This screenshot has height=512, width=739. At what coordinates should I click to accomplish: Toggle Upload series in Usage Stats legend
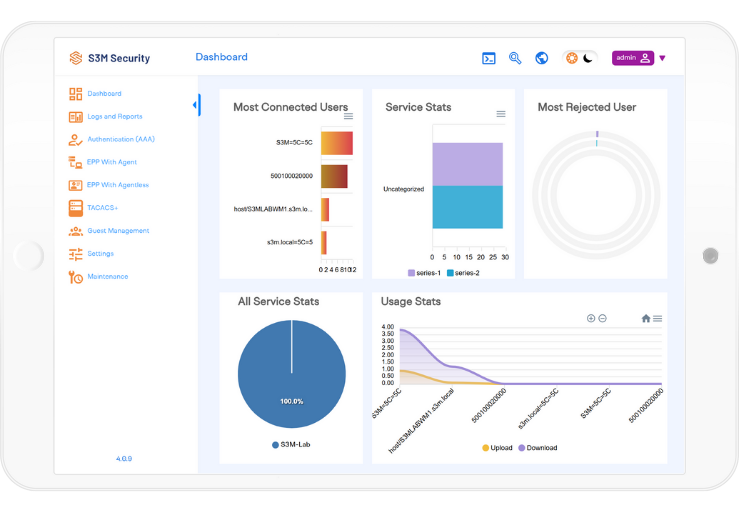point(496,447)
